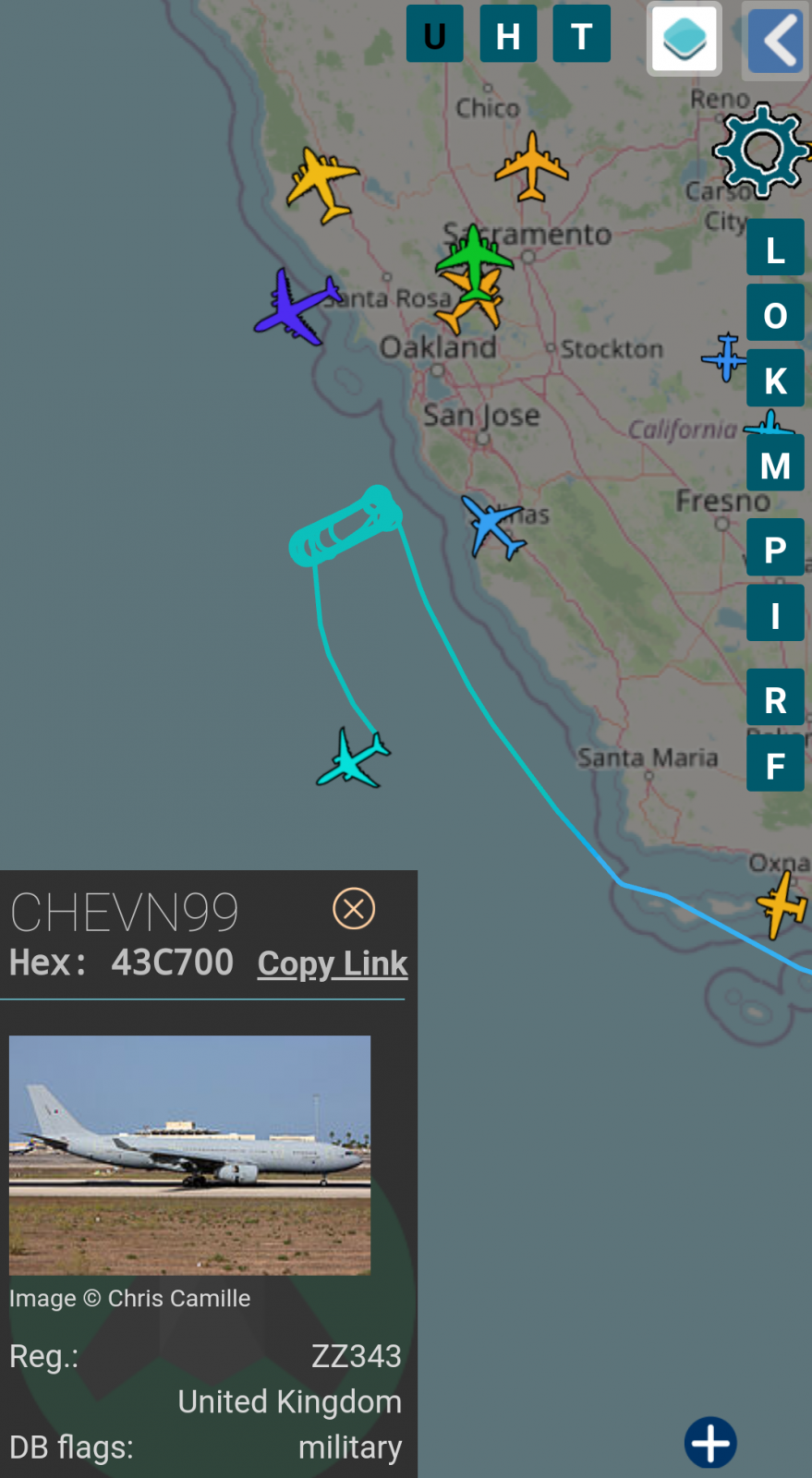The image size is (812, 1478).
Task: Open the ZZ343 aircraft photo thumbnail
Action: [190, 1156]
